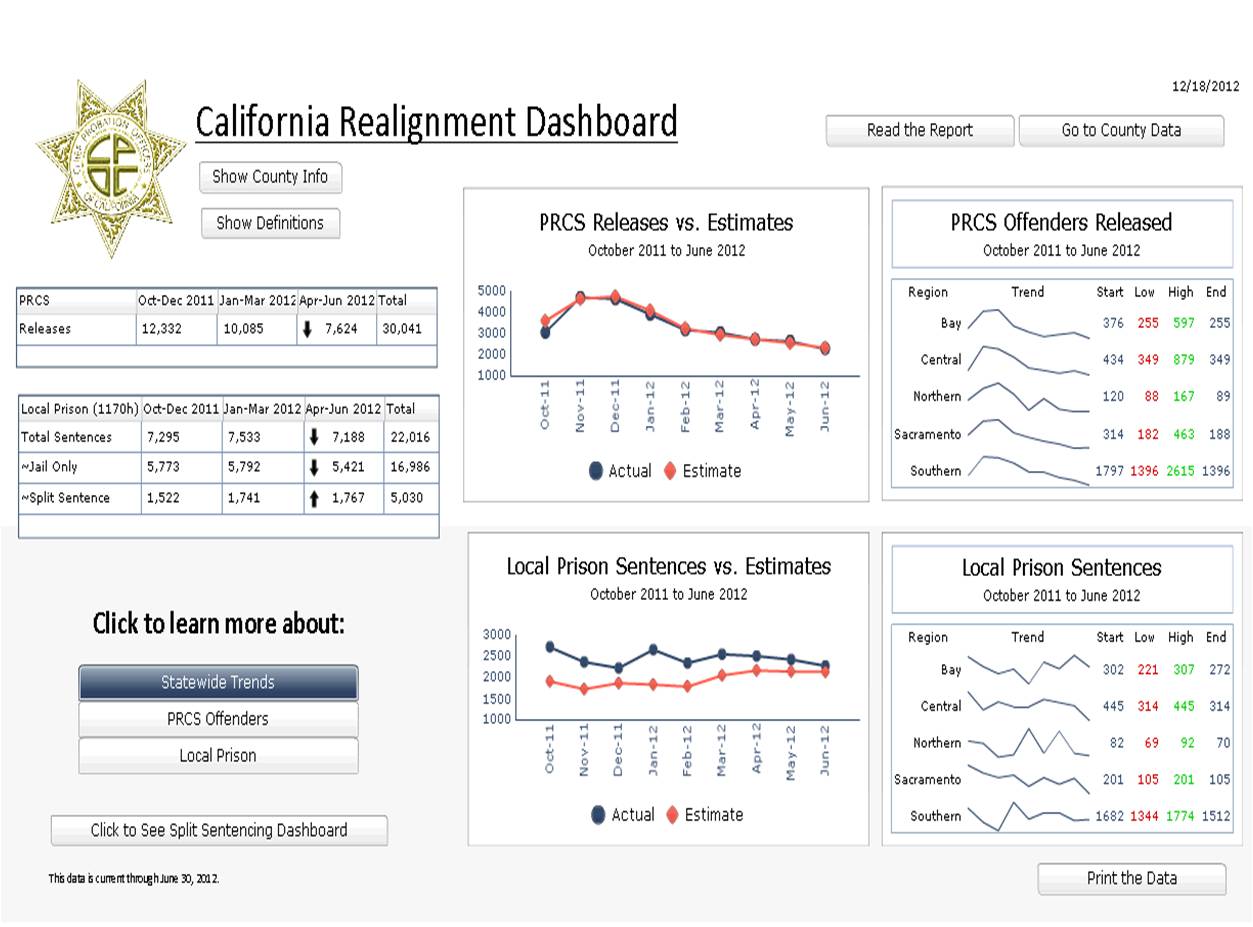Toggle Show County Info
The image size is (1253, 927).
pos(270,177)
